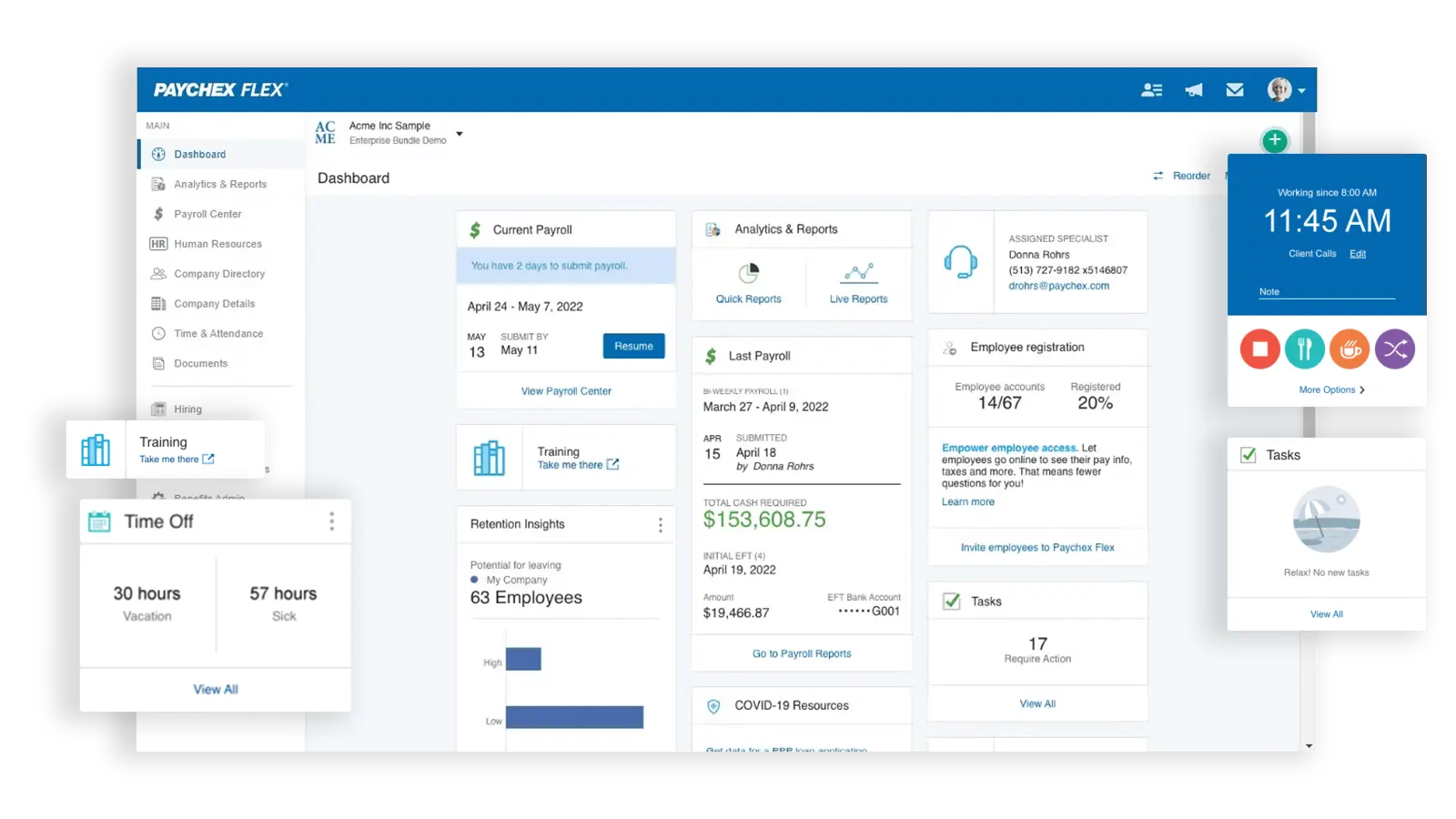The height and width of the screenshot is (819, 1456).
Task: Click the teal meal break icon
Action: [x=1304, y=349]
